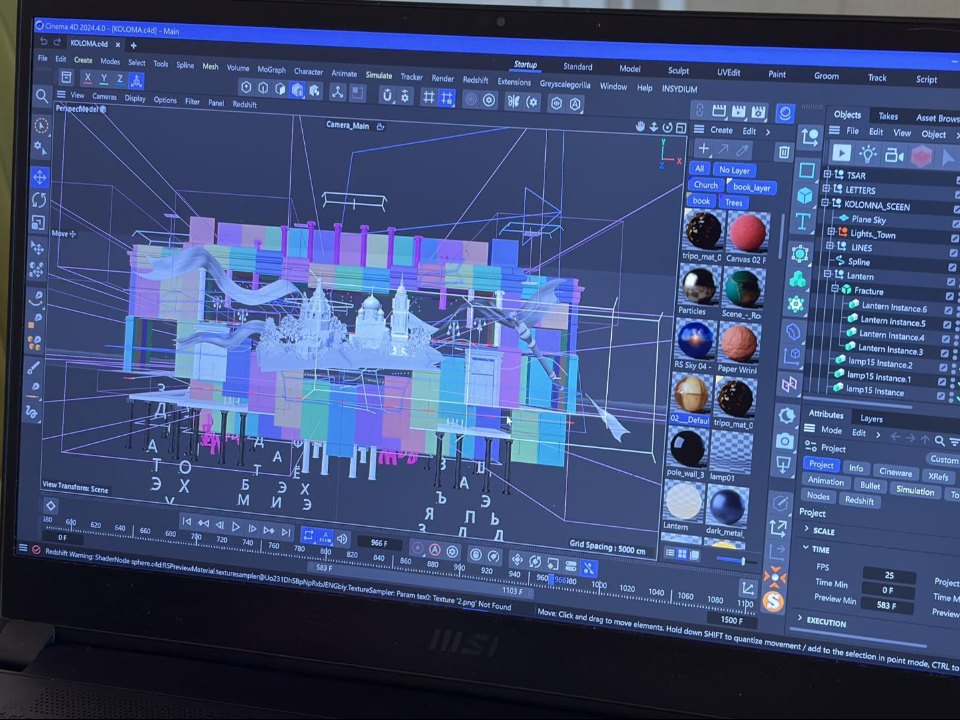Expand the Lights_Town group

pyautogui.click(x=831, y=231)
